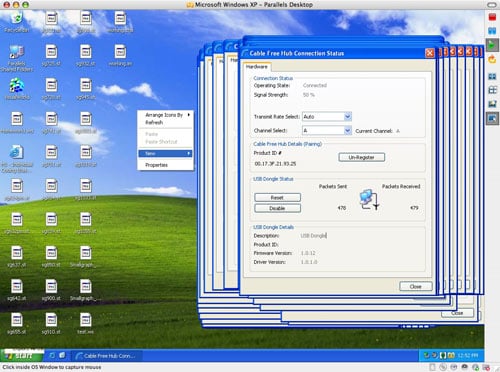
Task: Click the Reset button under USB Dongle Status
Action: coord(277,198)
